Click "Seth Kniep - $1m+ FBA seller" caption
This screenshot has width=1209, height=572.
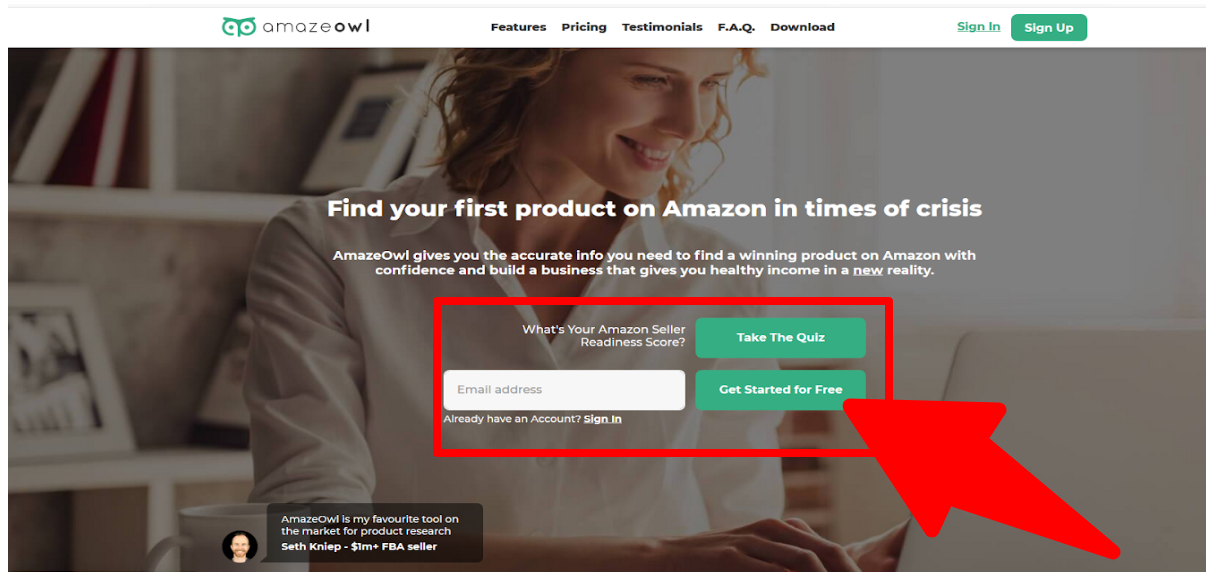[359, 547]
